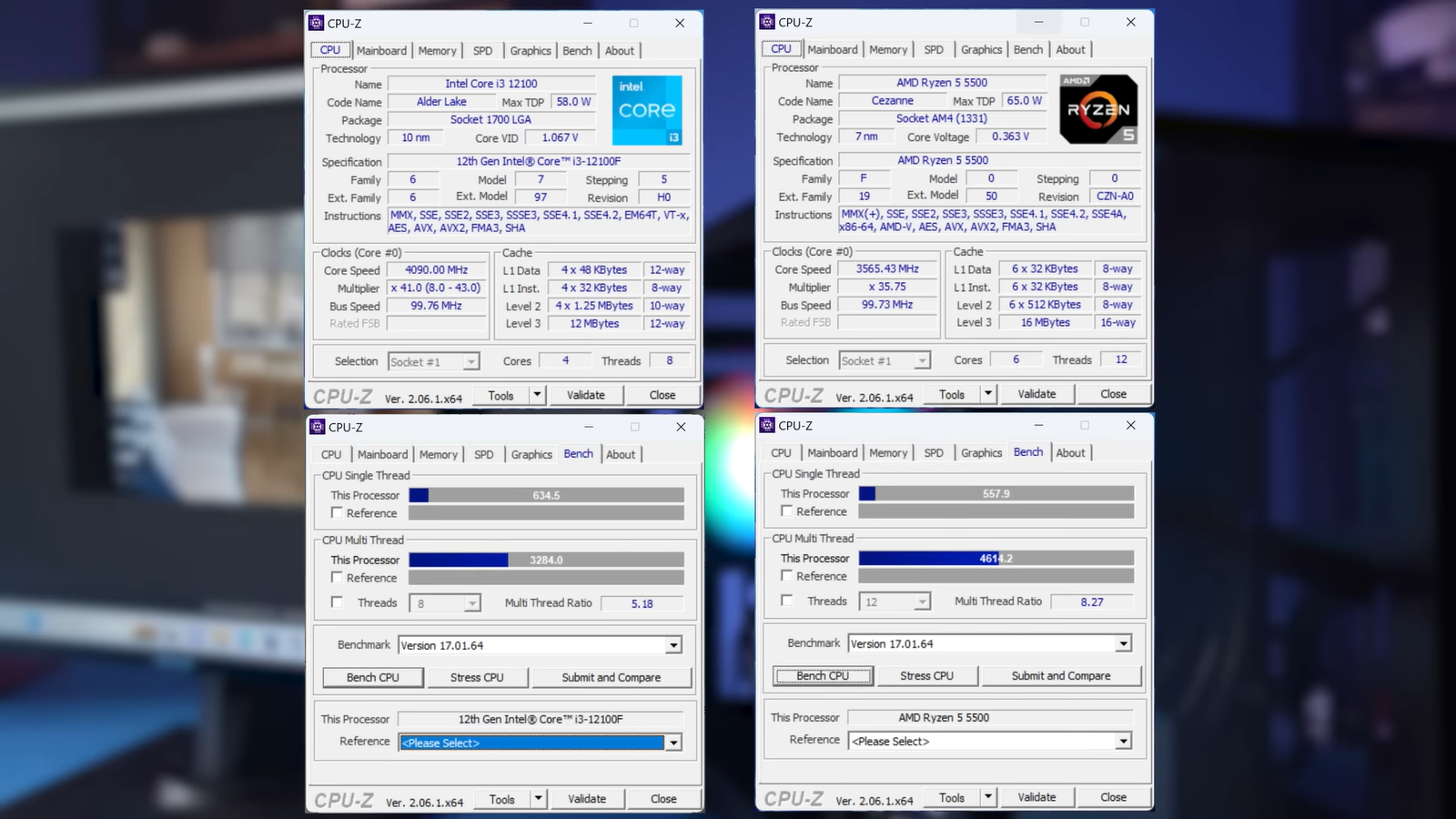Click the Intel Core i3 logo badge
The image size is (1456, 819).
point(646,110)
